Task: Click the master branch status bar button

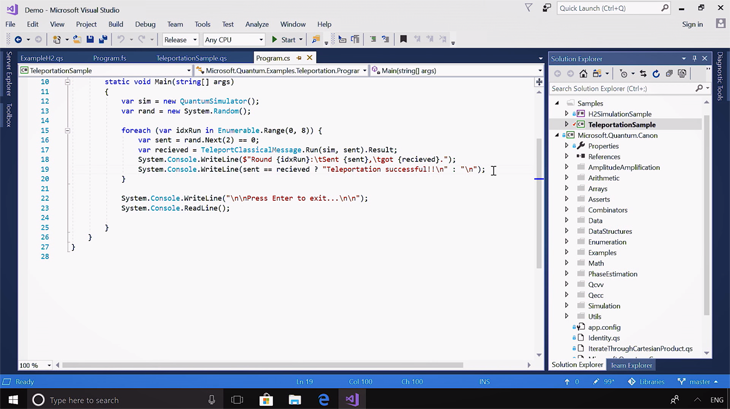Action: click(698, 382)
